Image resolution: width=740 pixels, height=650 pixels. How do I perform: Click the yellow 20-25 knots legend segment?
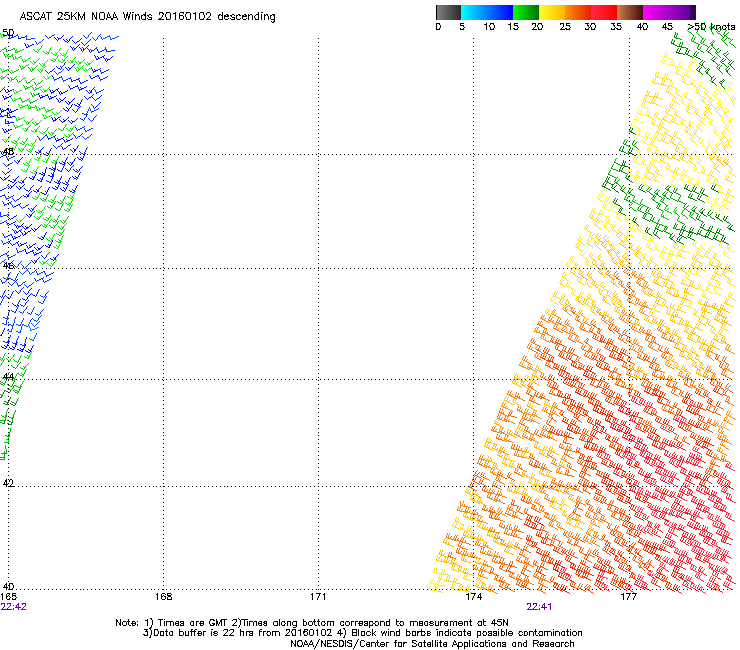point(552,12)
